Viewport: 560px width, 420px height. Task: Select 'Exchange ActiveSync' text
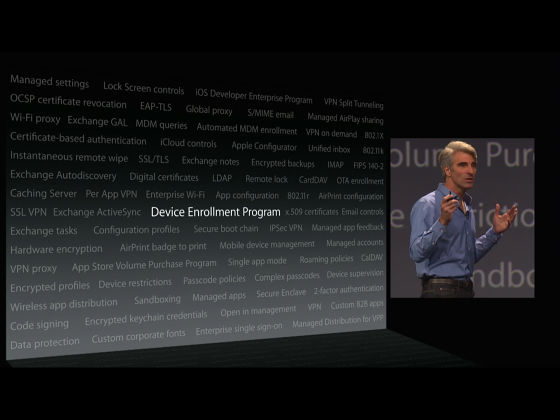coord(97,212)
